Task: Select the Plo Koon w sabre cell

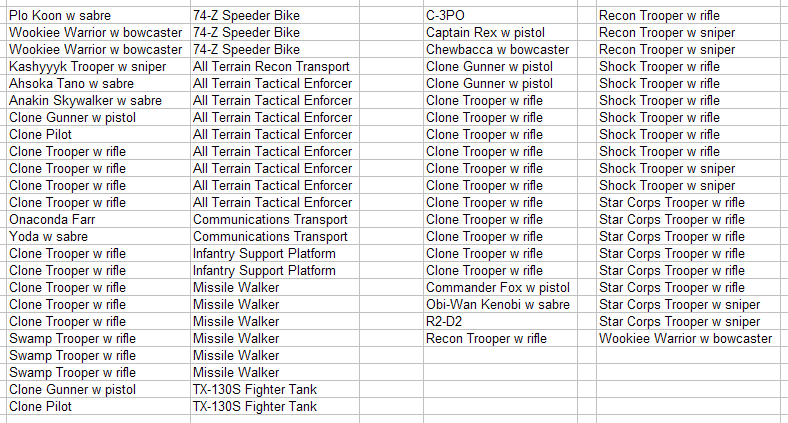Action: pyautogui.click(x=98, y=16)
